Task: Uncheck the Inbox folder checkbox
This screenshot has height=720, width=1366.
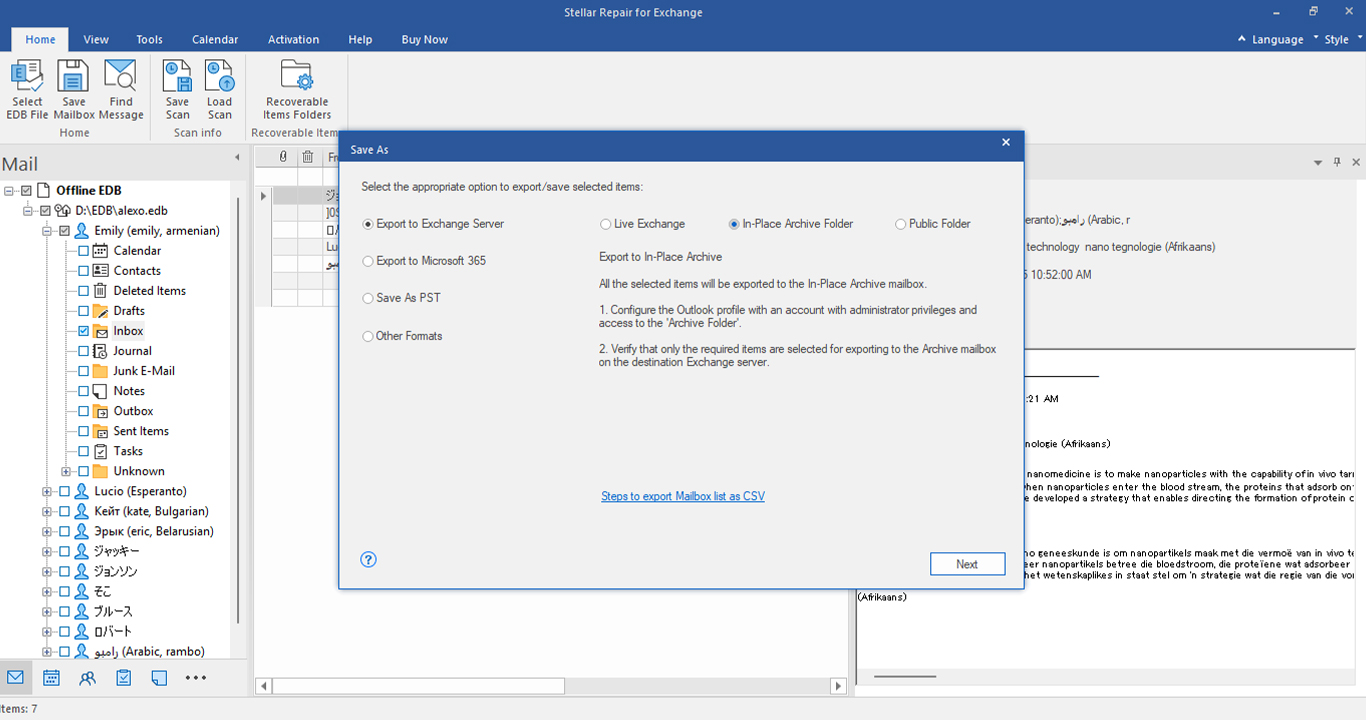Action: (83, 331)
